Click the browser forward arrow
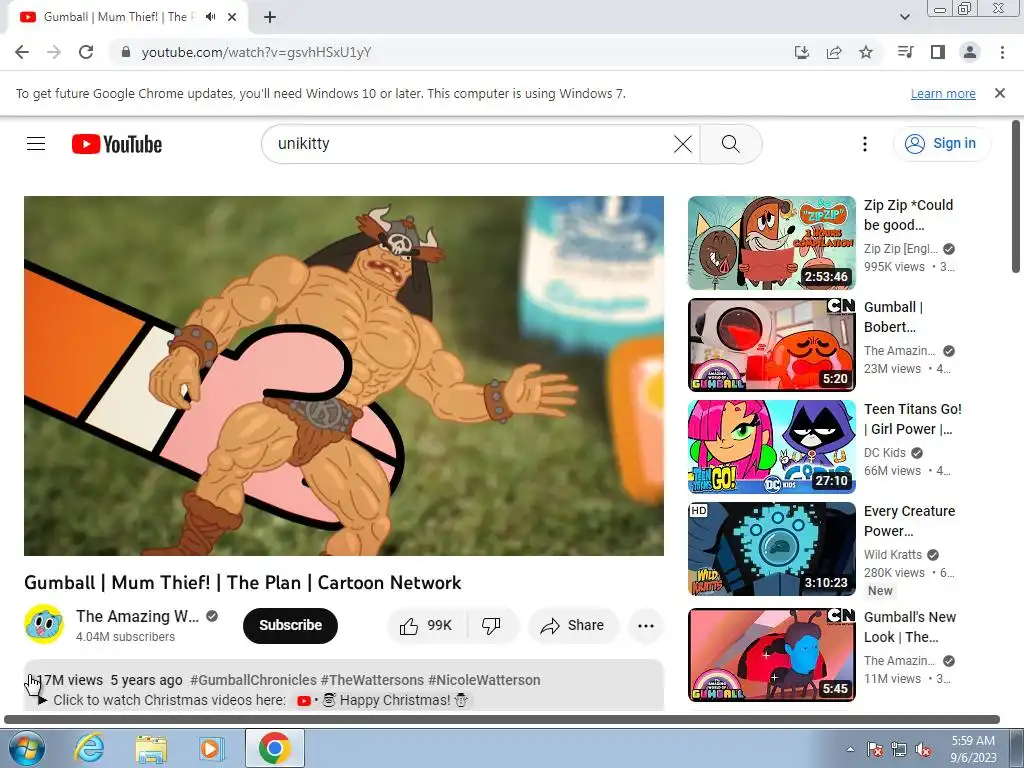 click(x=54, y=52)
